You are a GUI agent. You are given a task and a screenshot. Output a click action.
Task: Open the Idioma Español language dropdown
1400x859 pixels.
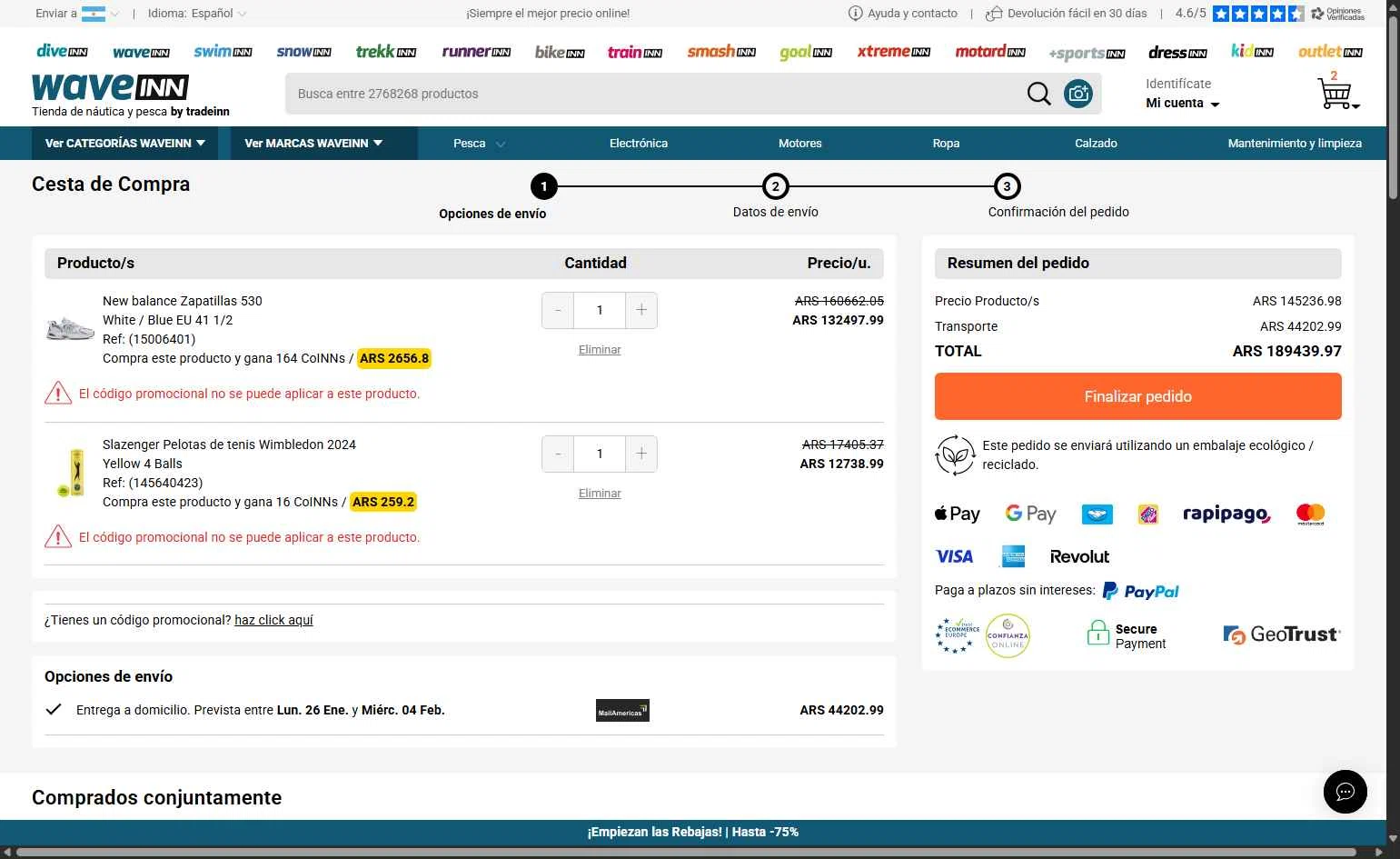[x=197, y=14]
